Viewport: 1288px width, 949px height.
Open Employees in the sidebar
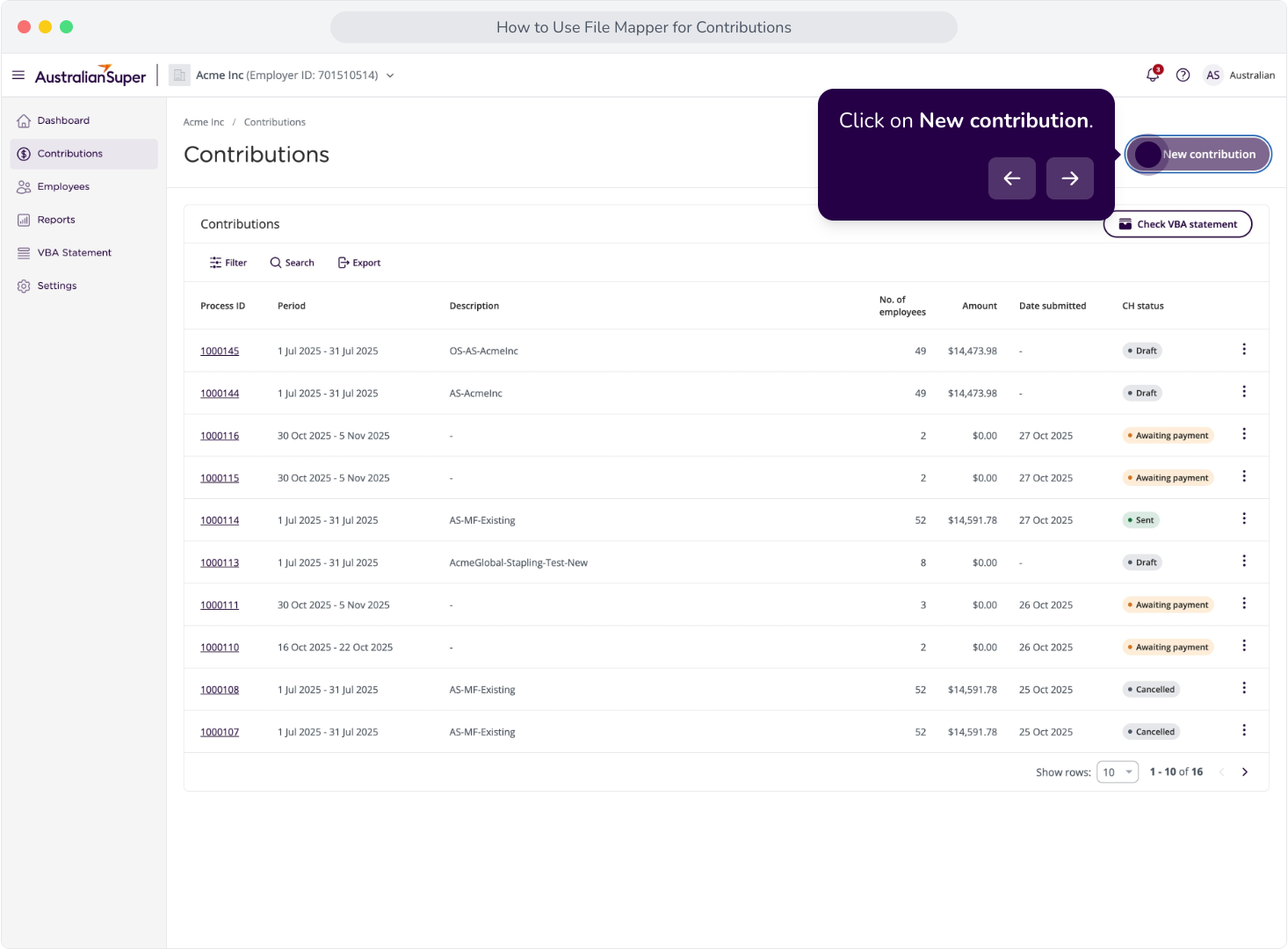(84, 186)
